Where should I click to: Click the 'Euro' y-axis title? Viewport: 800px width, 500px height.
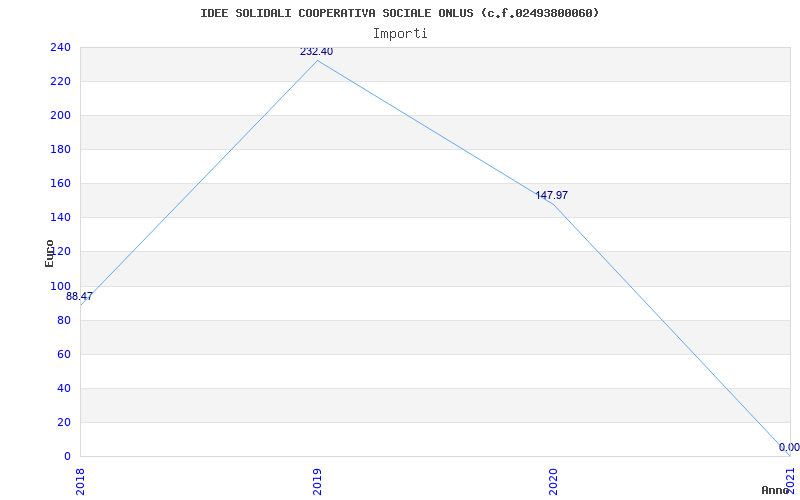(49, 254)
